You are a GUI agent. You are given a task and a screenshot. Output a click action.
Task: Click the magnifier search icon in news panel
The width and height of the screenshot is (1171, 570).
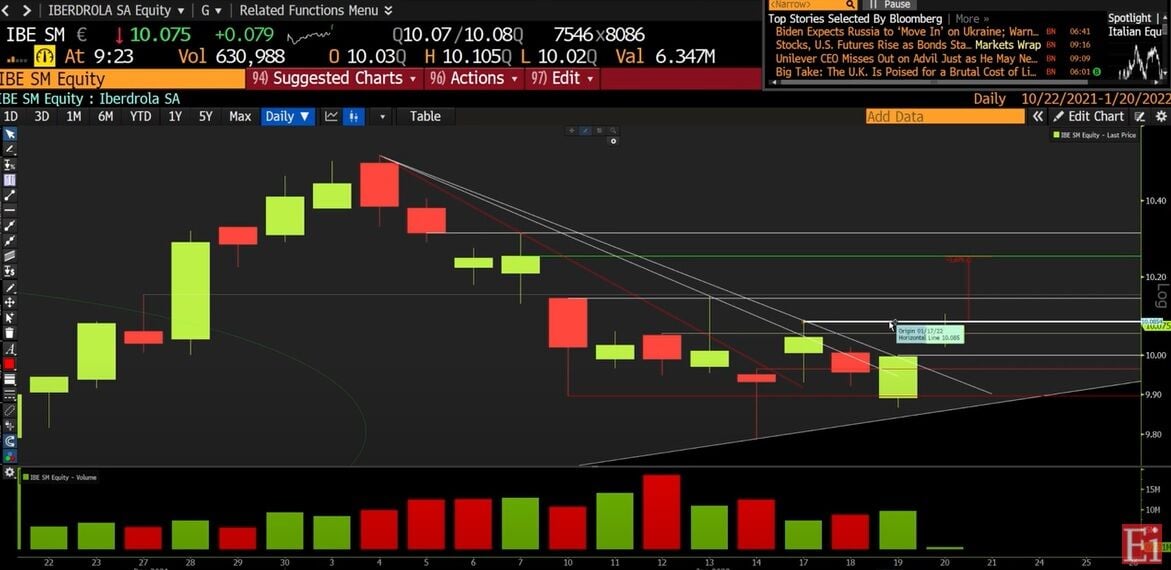(851, 4)
